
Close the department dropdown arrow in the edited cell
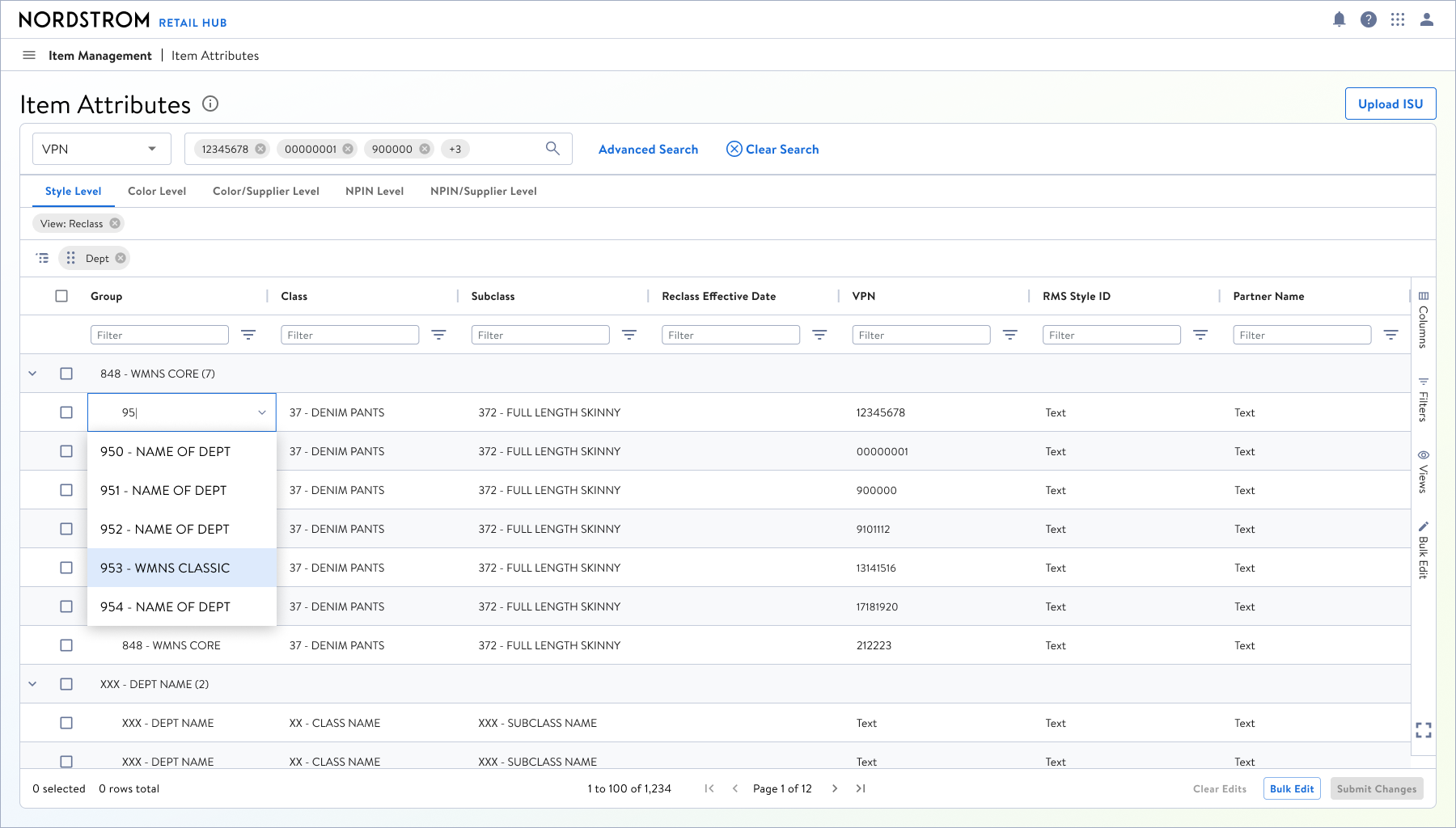tap(262, 412)
